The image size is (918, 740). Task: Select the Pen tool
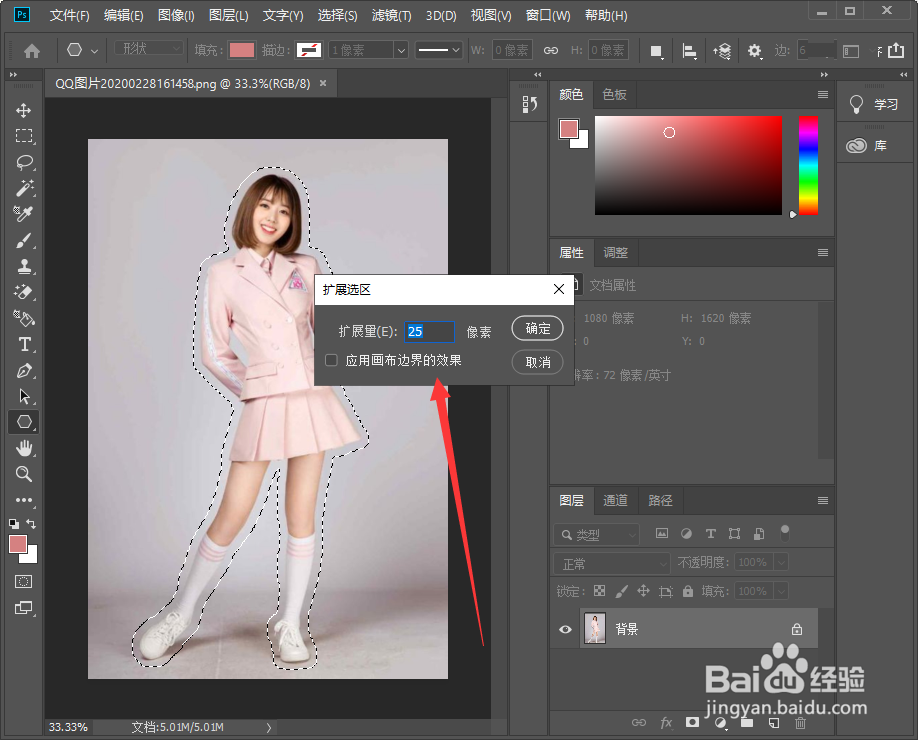[x=24, y=369]
